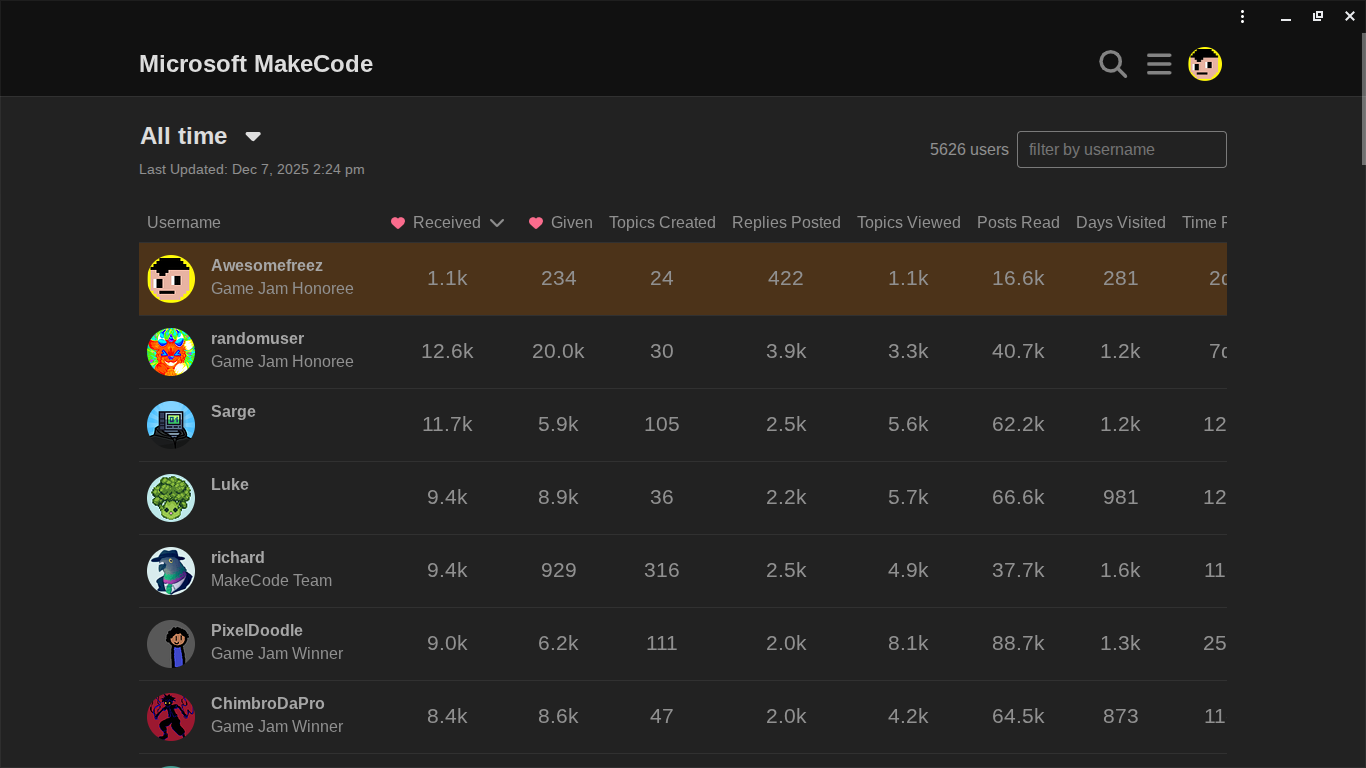The image size is (1366, 768).
Task: Click randomuser's 12.6k received value
Action: point(447,352)
